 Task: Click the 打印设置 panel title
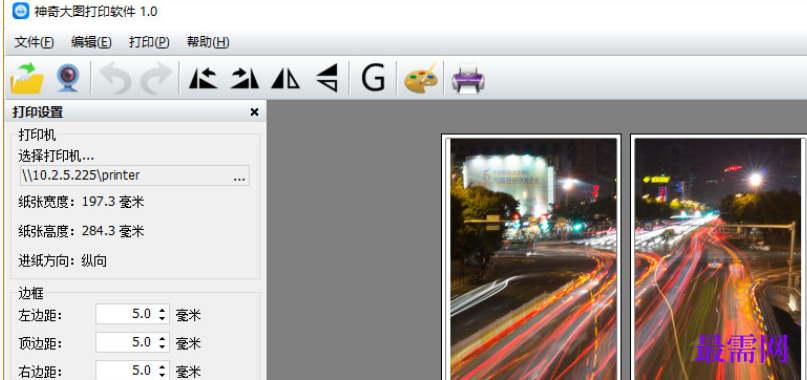pyautogui.click(x=38, y=112)
